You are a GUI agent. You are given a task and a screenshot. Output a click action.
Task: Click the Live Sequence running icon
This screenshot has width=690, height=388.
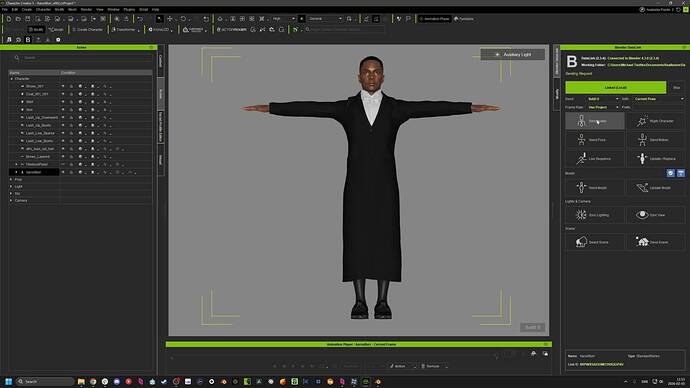pos(581,158)
